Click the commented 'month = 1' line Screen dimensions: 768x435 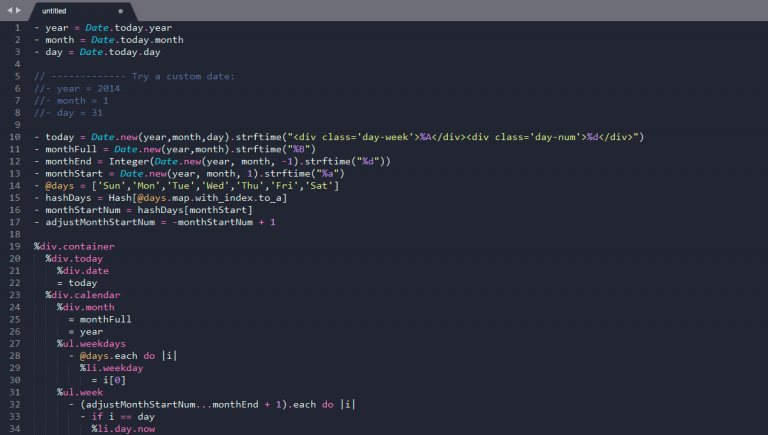point(72,101)
